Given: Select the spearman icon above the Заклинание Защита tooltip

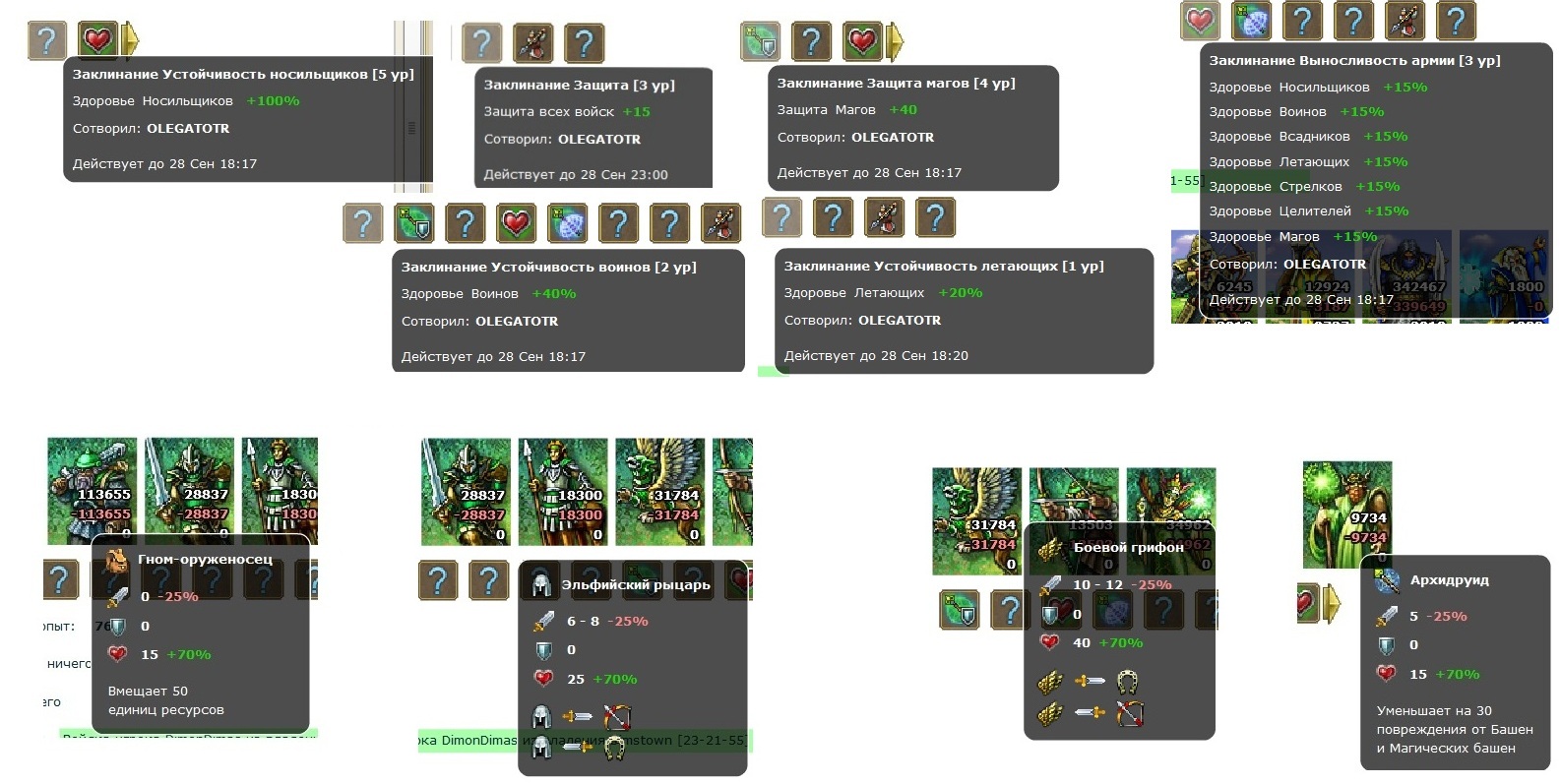Looking at the screenshot, I should pos(532,43).
